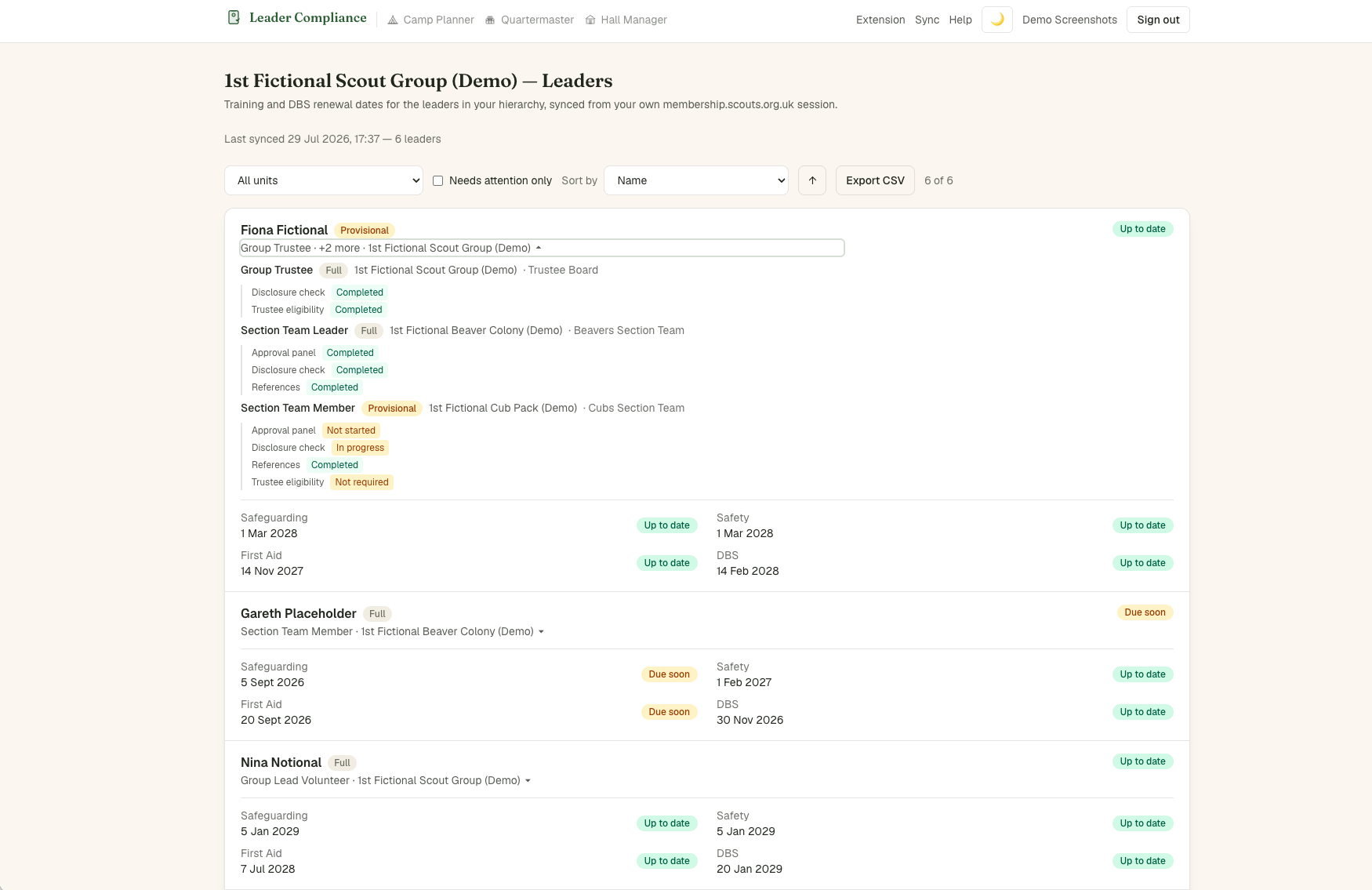Image resolution: width=1372 pixels, height=890 pixels.
Task: Open the Sync menu item
Action: [927, 20]
